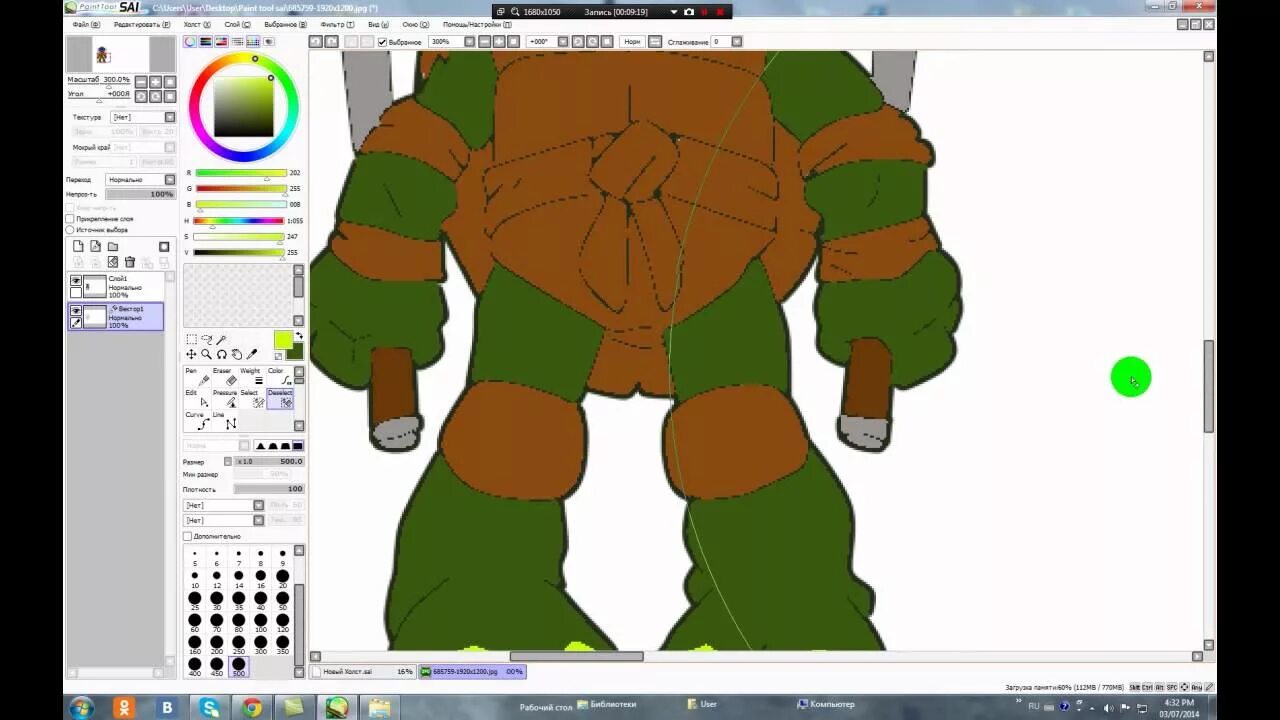The image size is (1280, 720).
Task: Select the Edit vector tool
Action: click(x=197, y=399)
